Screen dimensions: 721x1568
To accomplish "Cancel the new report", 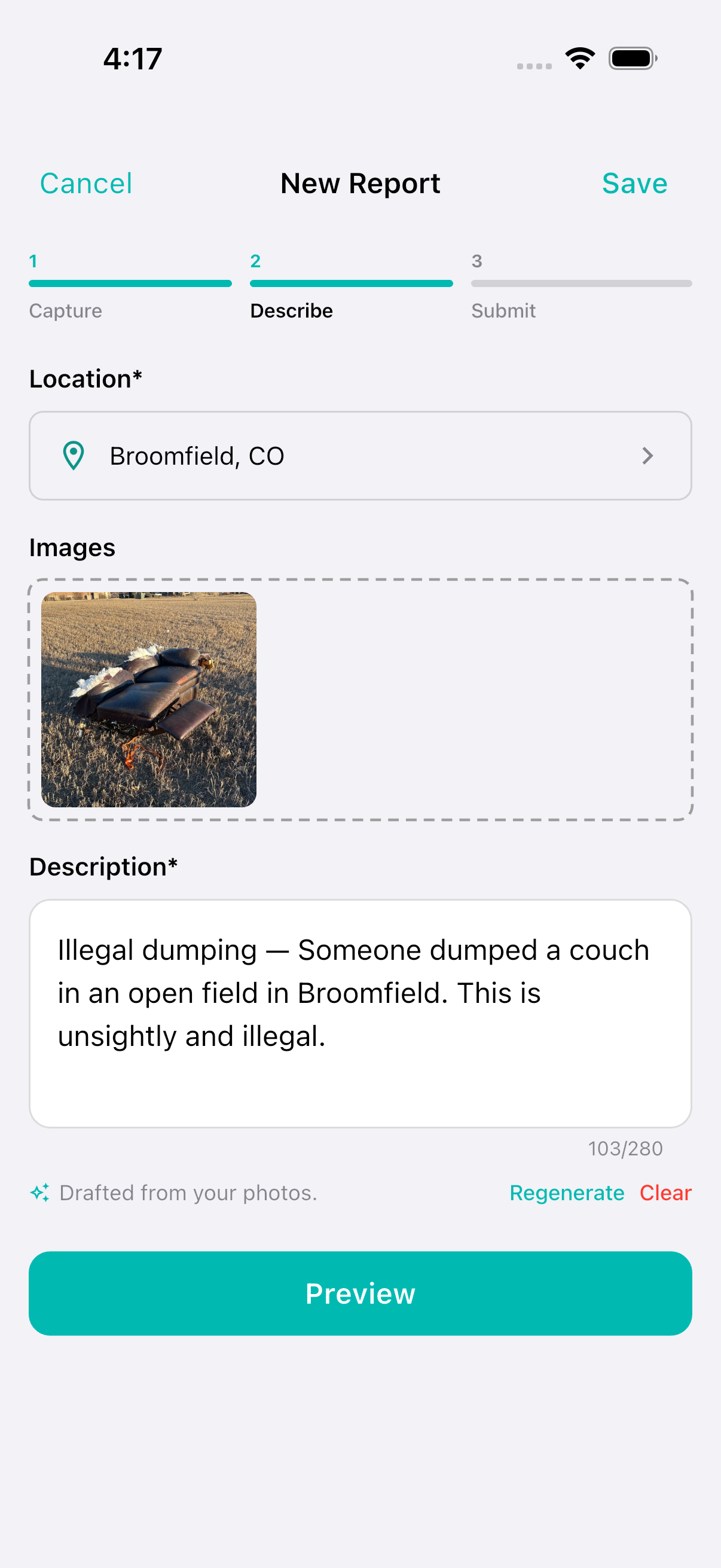I will click(x=85, y=183).
